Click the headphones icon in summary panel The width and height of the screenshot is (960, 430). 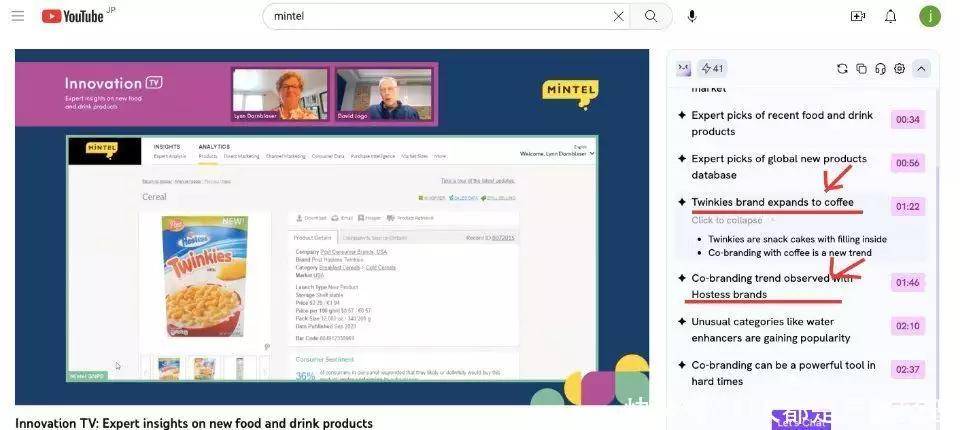[x=880, y=69]
